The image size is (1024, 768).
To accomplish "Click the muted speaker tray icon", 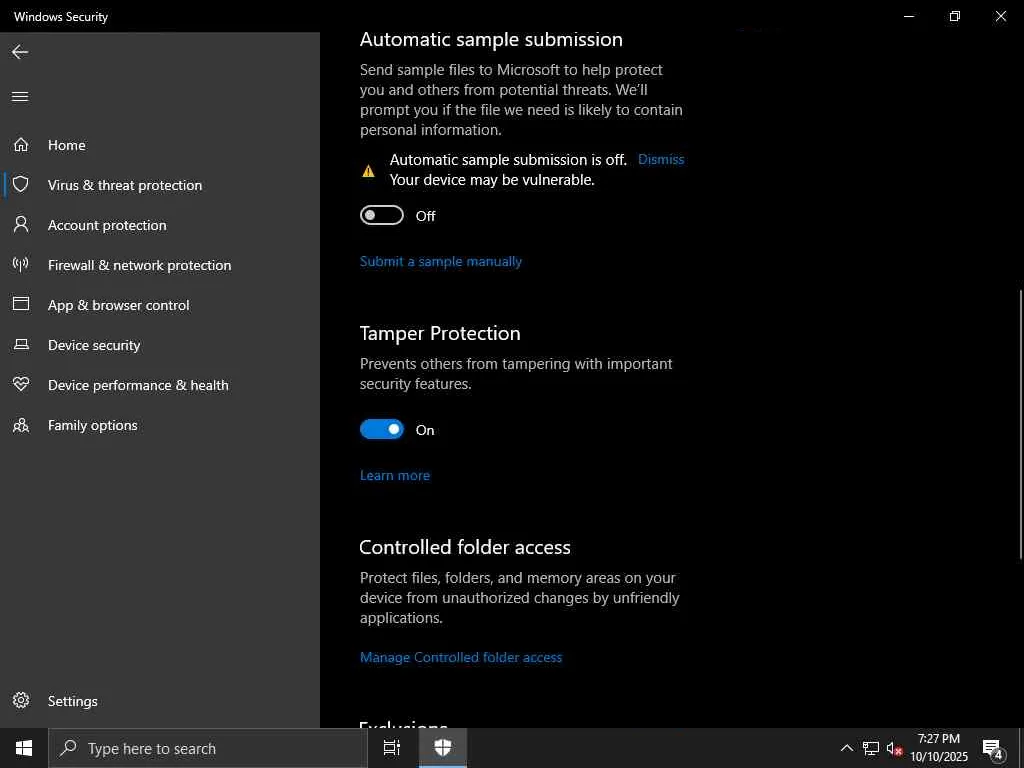I will [894, 748].
